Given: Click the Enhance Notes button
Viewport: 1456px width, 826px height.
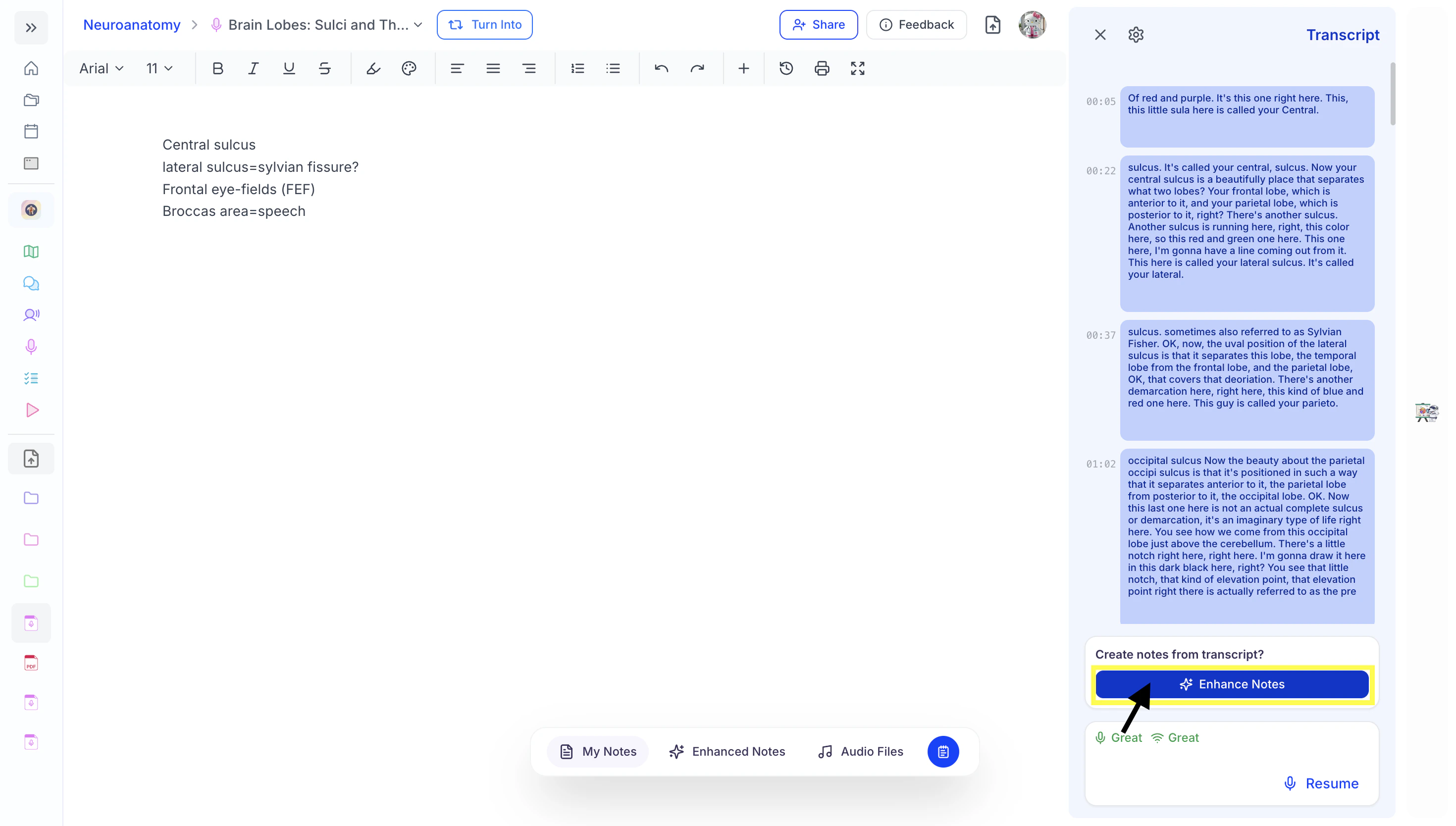Looking at the screenshot, I should (x=1232, y=684).
